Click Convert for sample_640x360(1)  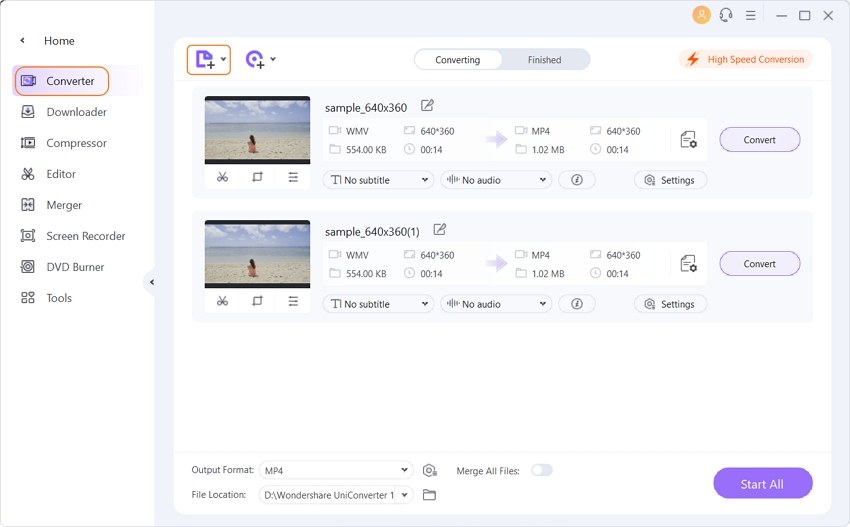click(759, 264)
